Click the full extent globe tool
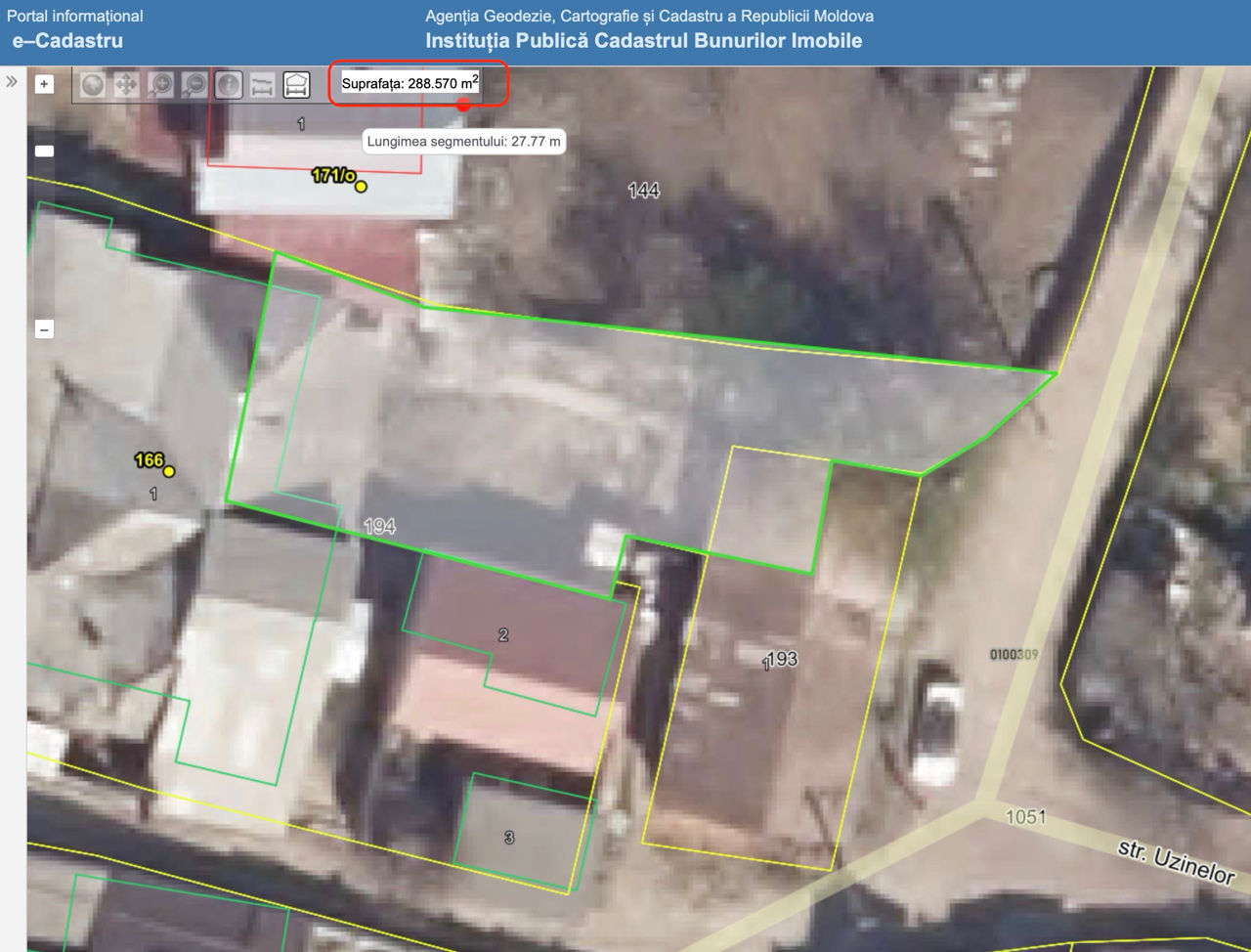This screenshot has height=952, width=1251. click(x=93, y=85)
